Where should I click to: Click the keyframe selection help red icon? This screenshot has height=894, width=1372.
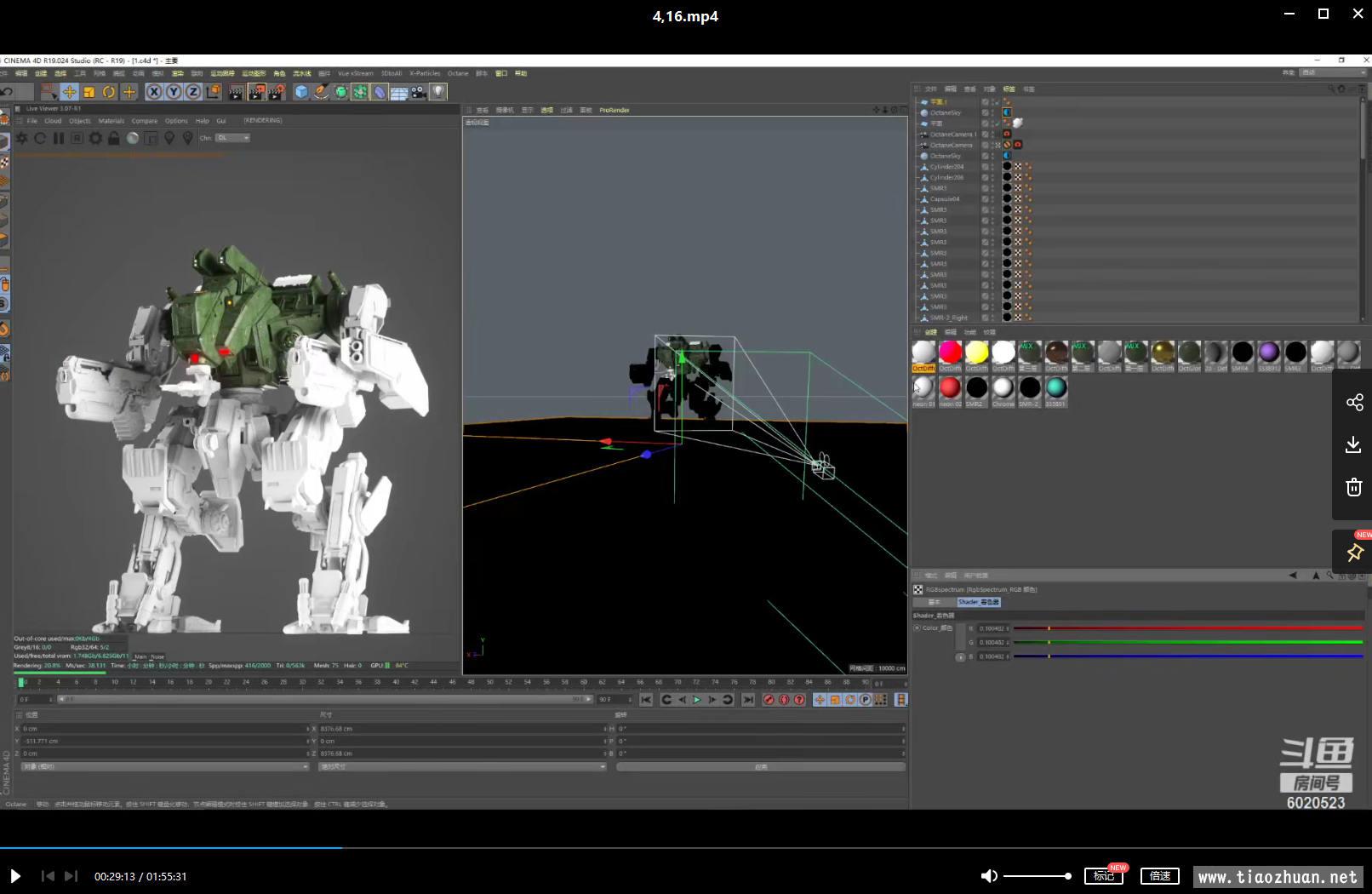click(799, 700)
